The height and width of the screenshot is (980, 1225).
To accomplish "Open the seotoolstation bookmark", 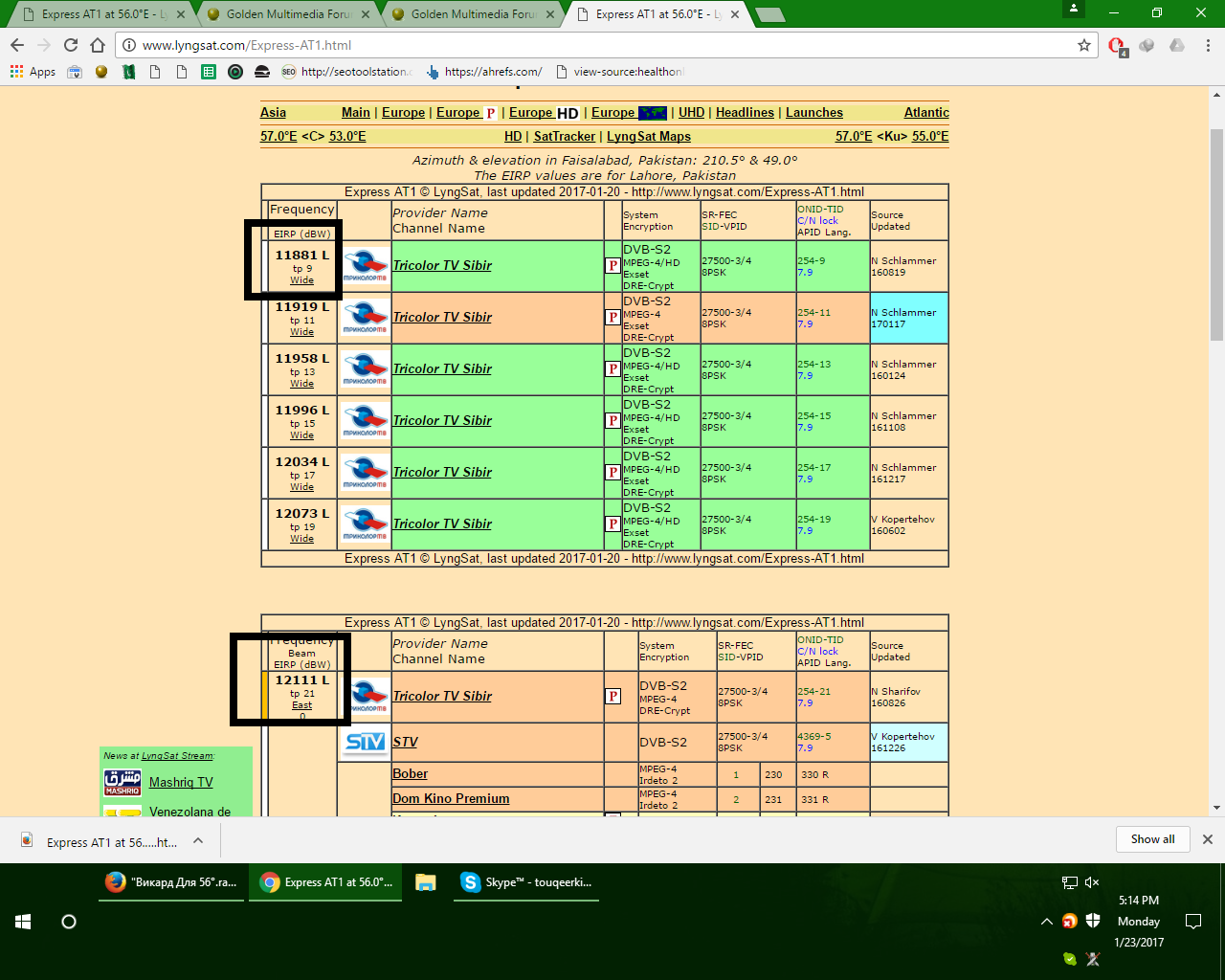I will pyautogui.click(x=347, y=72).
